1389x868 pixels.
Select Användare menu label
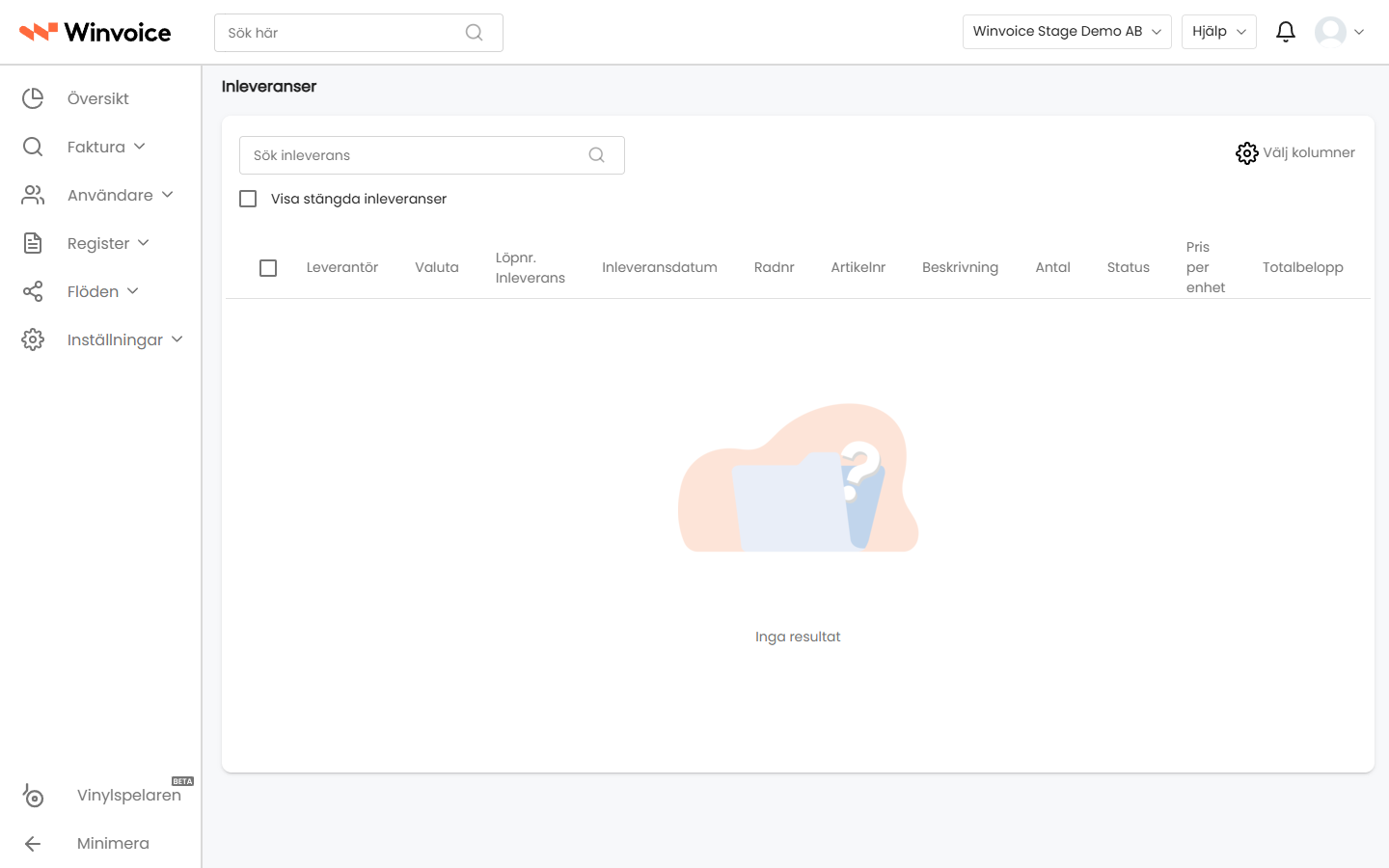tap(110, 195)
